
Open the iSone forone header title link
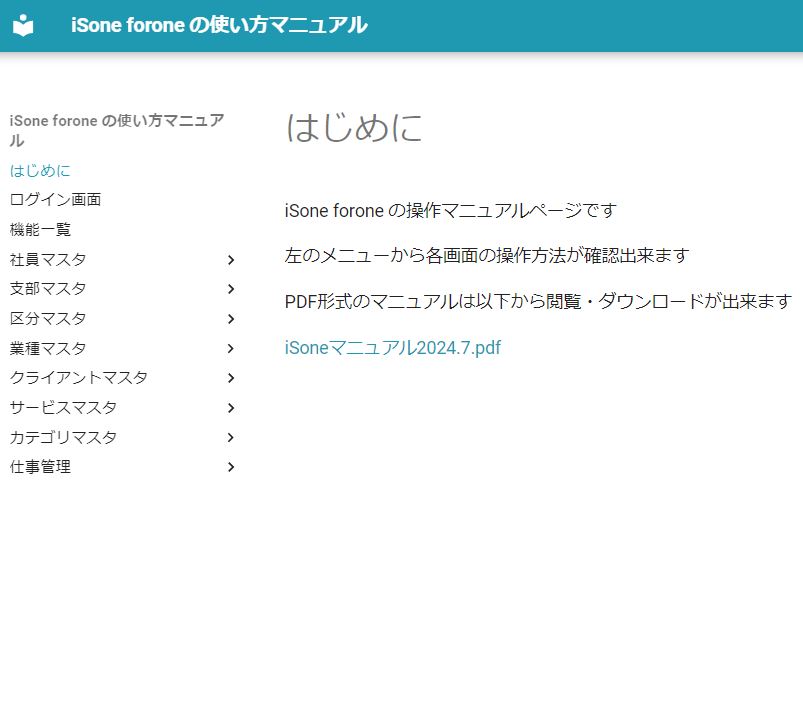(x=219, y=26)
